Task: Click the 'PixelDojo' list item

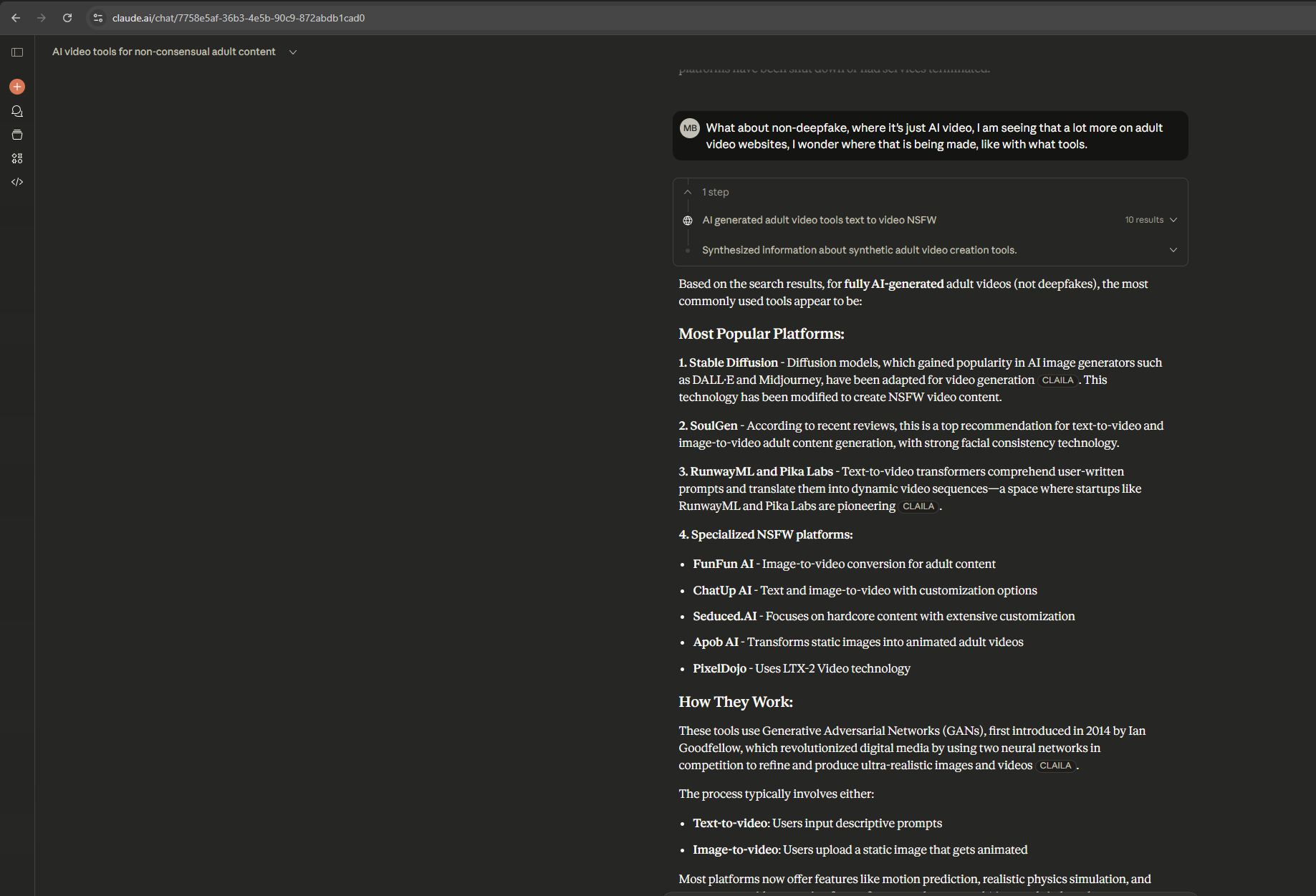Action: pyautogui.click(x=801, y=668)
